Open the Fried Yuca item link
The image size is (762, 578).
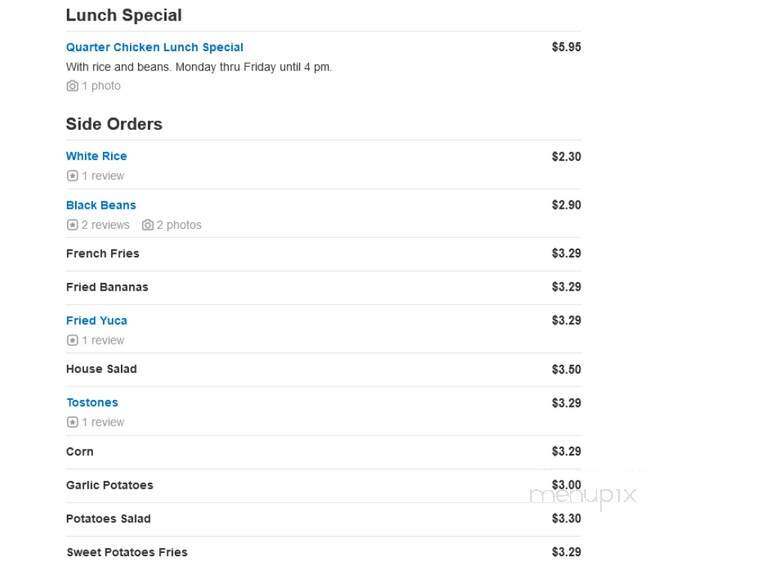(x=96, y=320)
